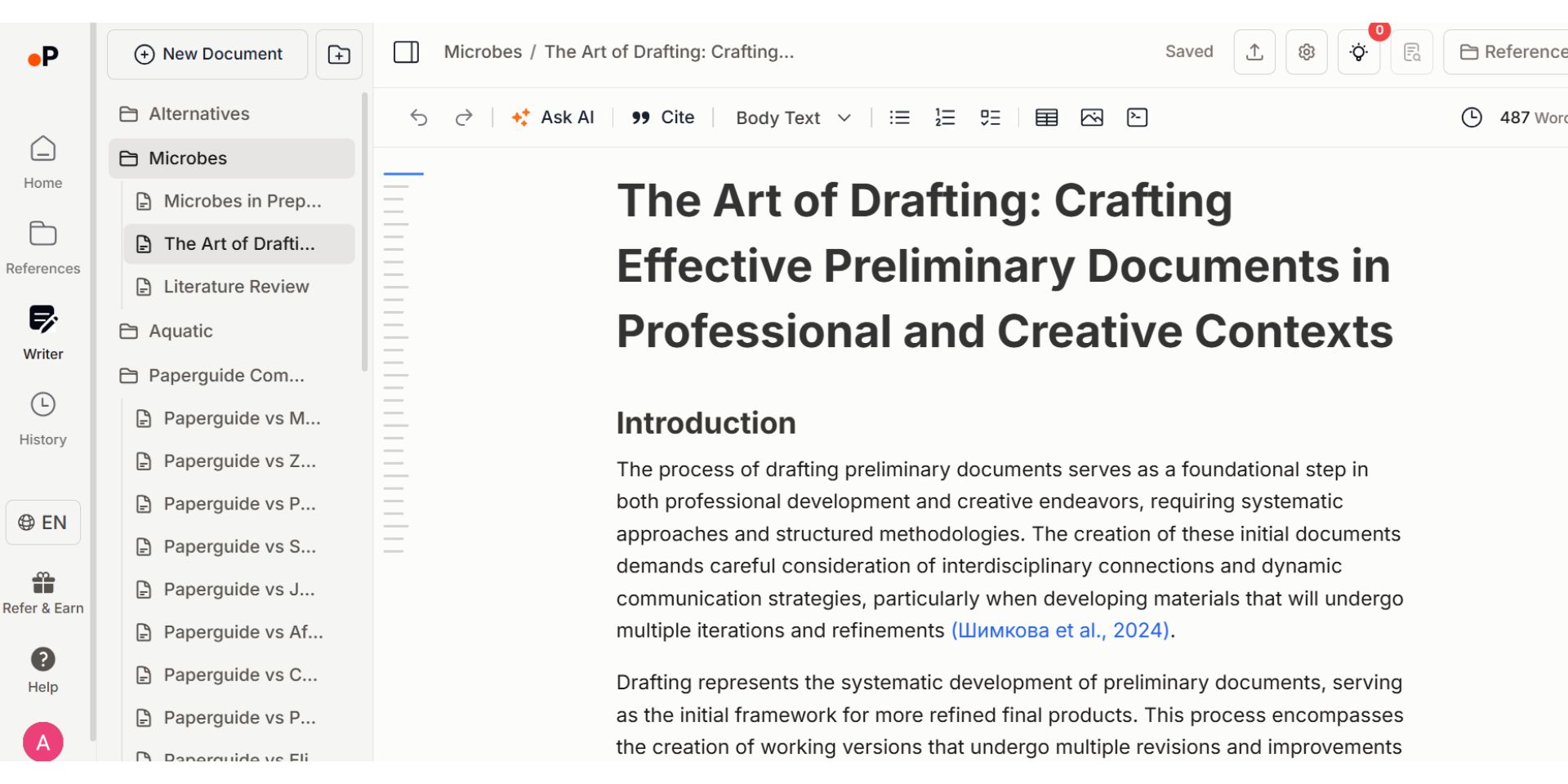Viewport: 1568px width, 784px height.
Task: Create a New Document
Action: 207,54
